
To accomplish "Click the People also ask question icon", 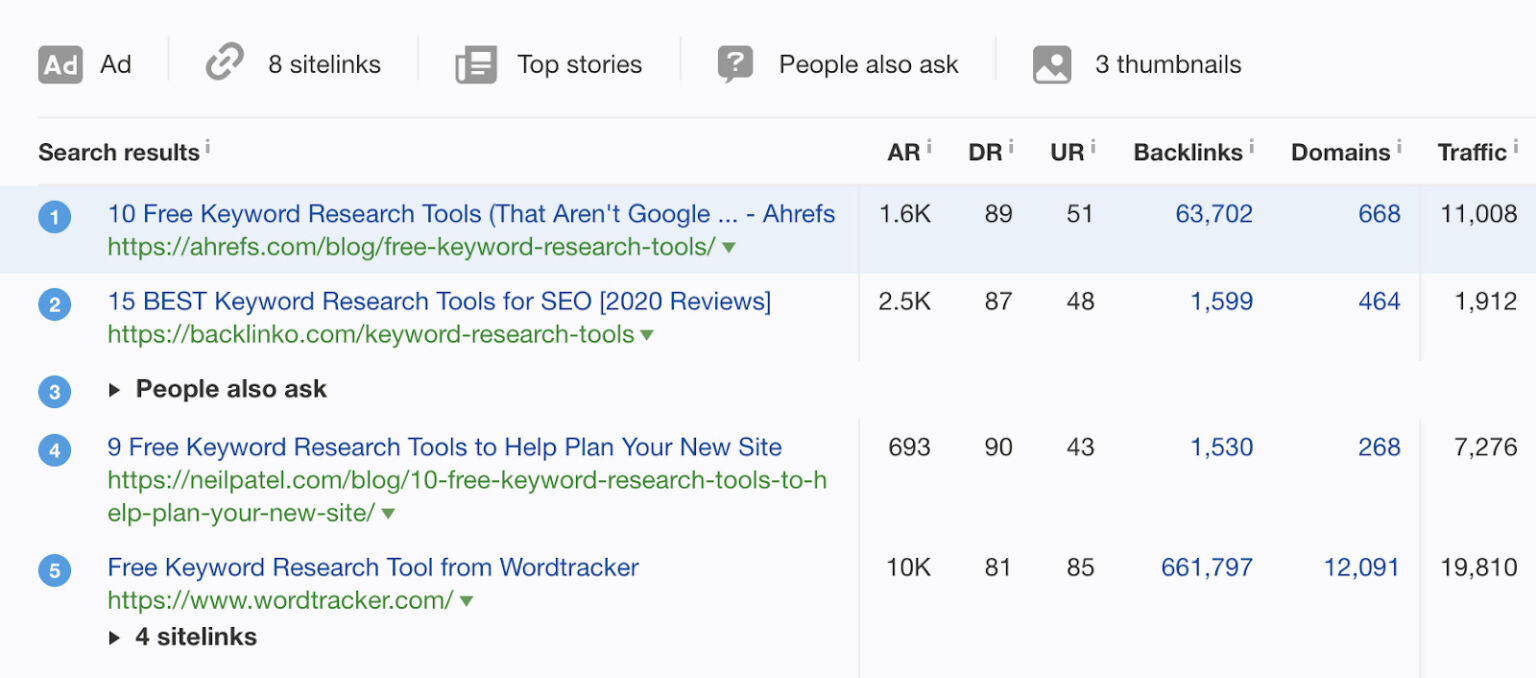I will (735, 62).
